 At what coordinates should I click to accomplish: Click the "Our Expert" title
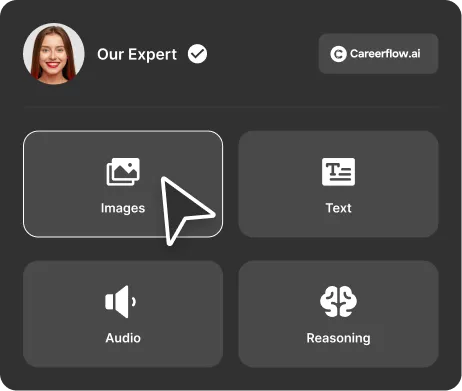pyautogui.click(x=137, y=54)
